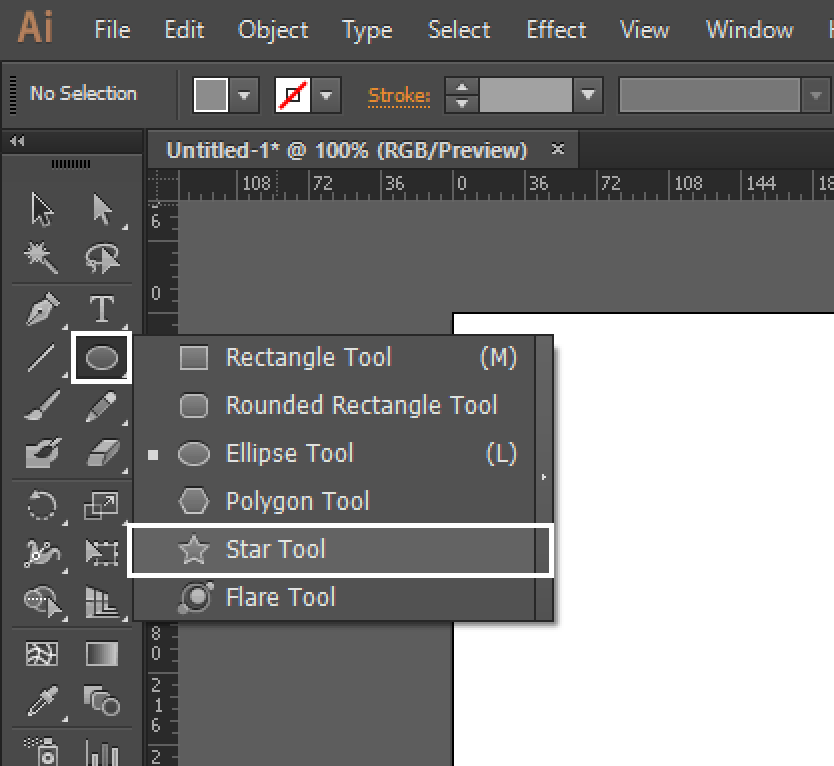Choose Rounded Rectangle Tool from flyout
The height and width of the screenshot is (766, 834).
(334, 405)
